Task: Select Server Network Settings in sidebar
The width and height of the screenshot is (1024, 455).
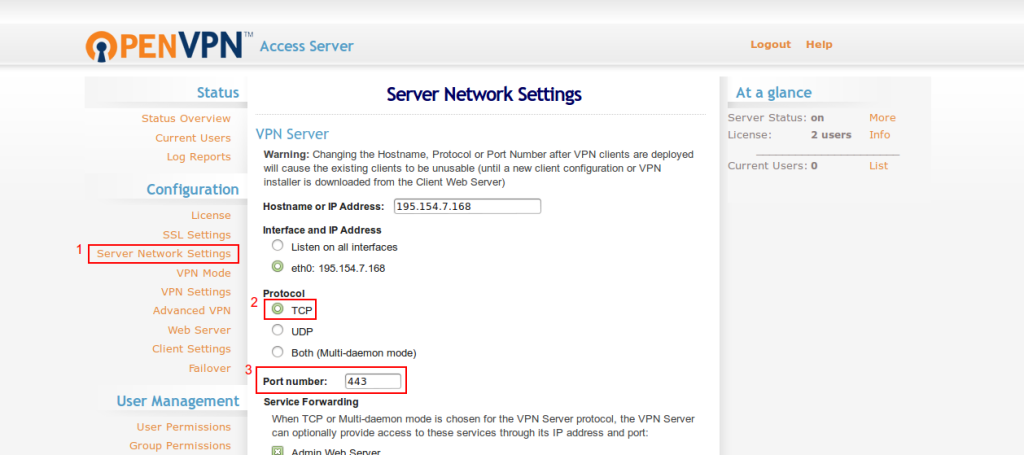Action: (164, 253)
